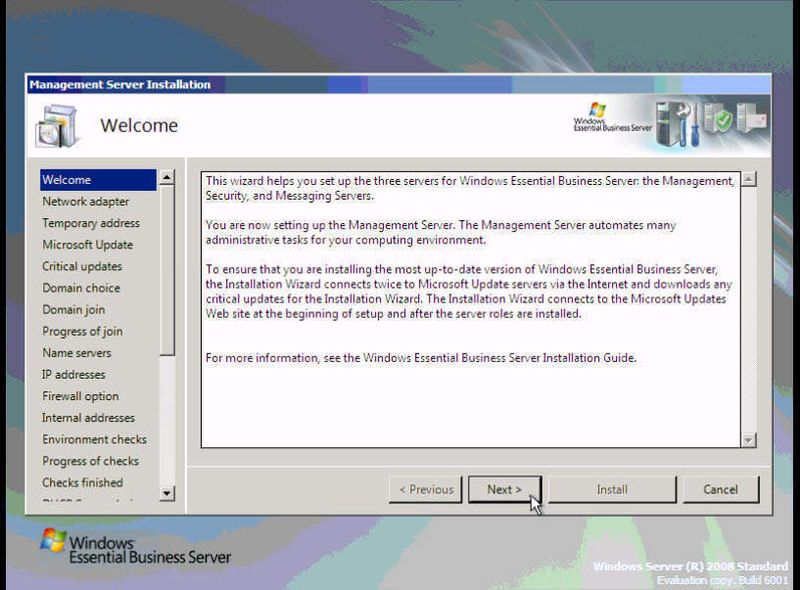Click the Install button

[x=612, y=489]
